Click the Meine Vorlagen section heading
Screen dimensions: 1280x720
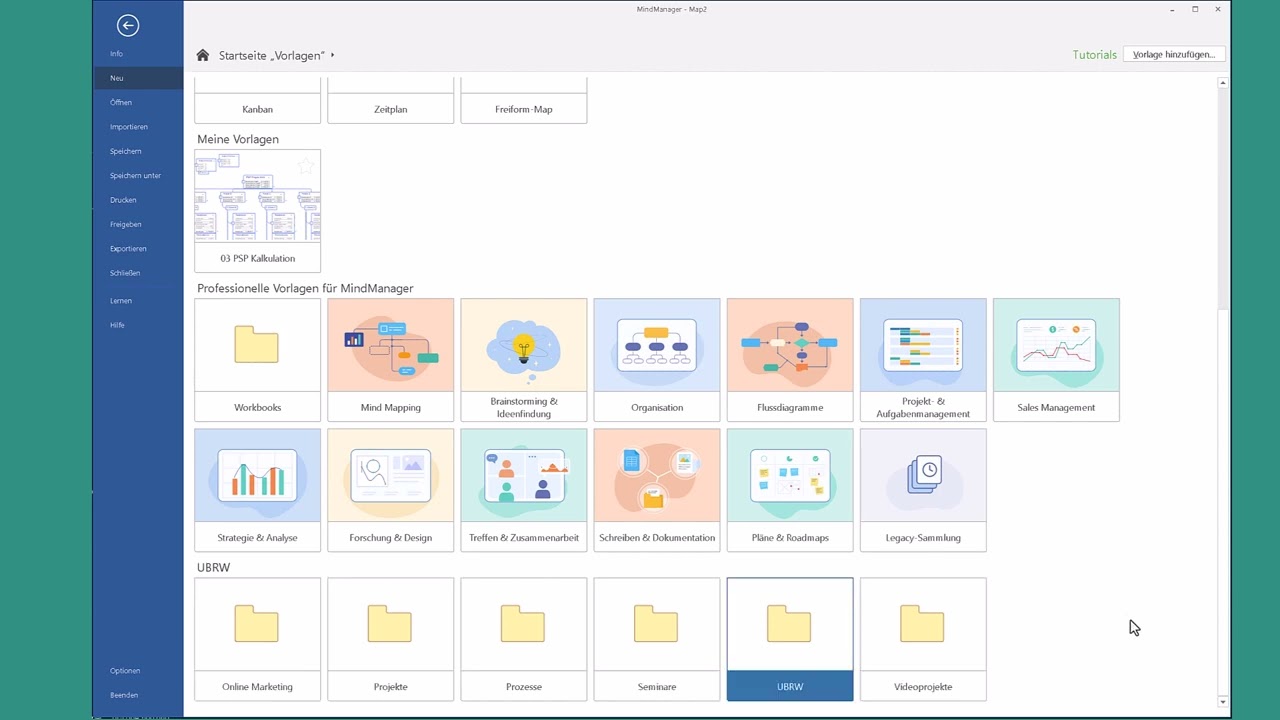(238, 139)
